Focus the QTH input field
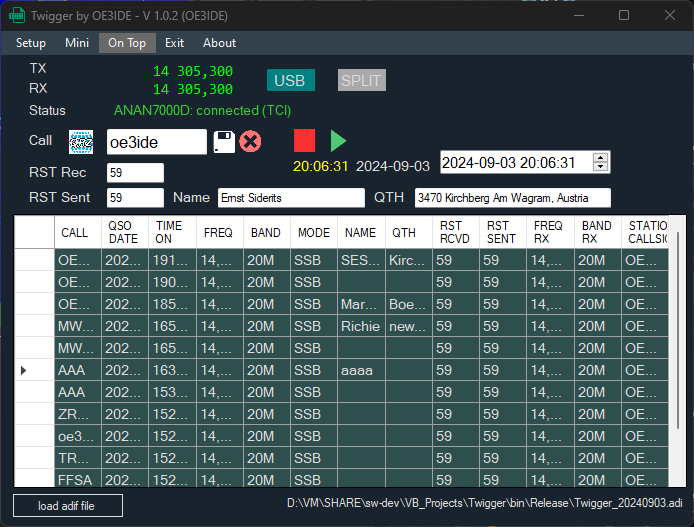This screenshot has width=694, height=527. (x=513, y=197)
